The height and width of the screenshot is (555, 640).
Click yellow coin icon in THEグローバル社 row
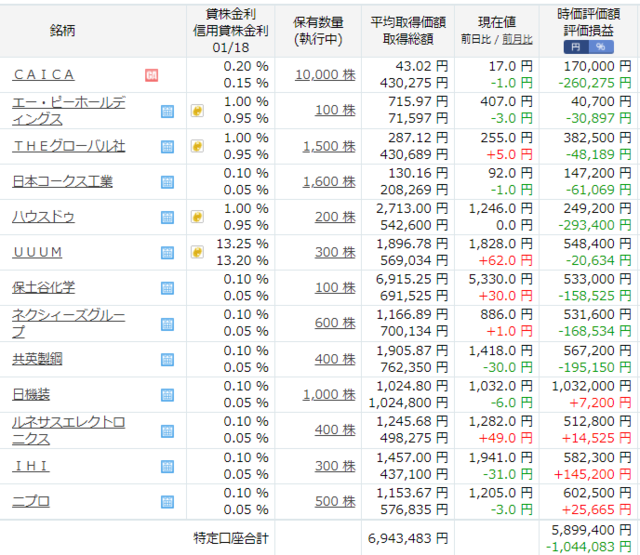(x=197, y=146)
